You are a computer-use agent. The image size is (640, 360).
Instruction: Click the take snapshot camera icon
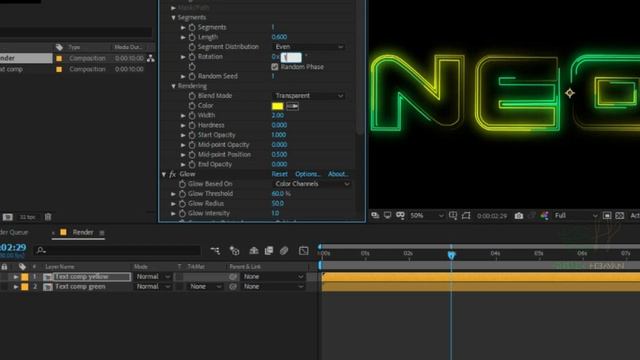pyautogui.click(x=519, y=216)
